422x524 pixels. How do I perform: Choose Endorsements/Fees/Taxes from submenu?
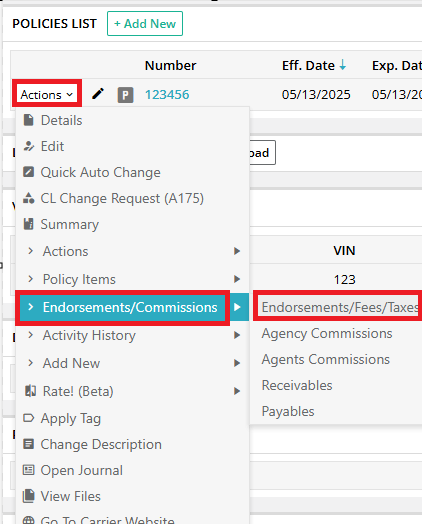click(x=338, y=307)
